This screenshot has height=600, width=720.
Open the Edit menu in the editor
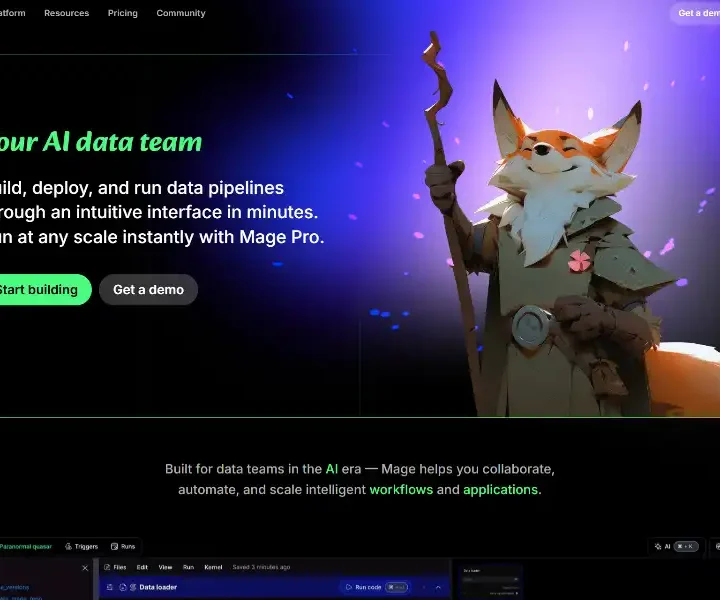click(x=142, y=567)
